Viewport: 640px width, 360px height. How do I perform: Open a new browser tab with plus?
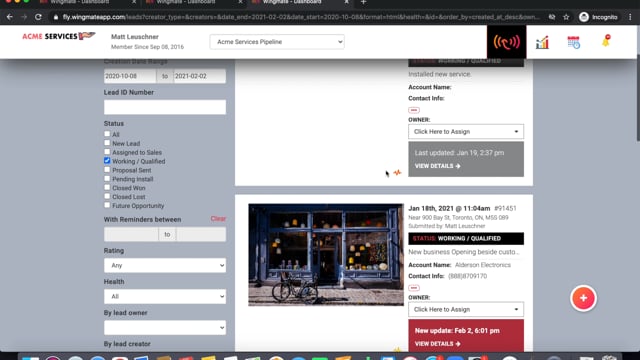point(363,2)
